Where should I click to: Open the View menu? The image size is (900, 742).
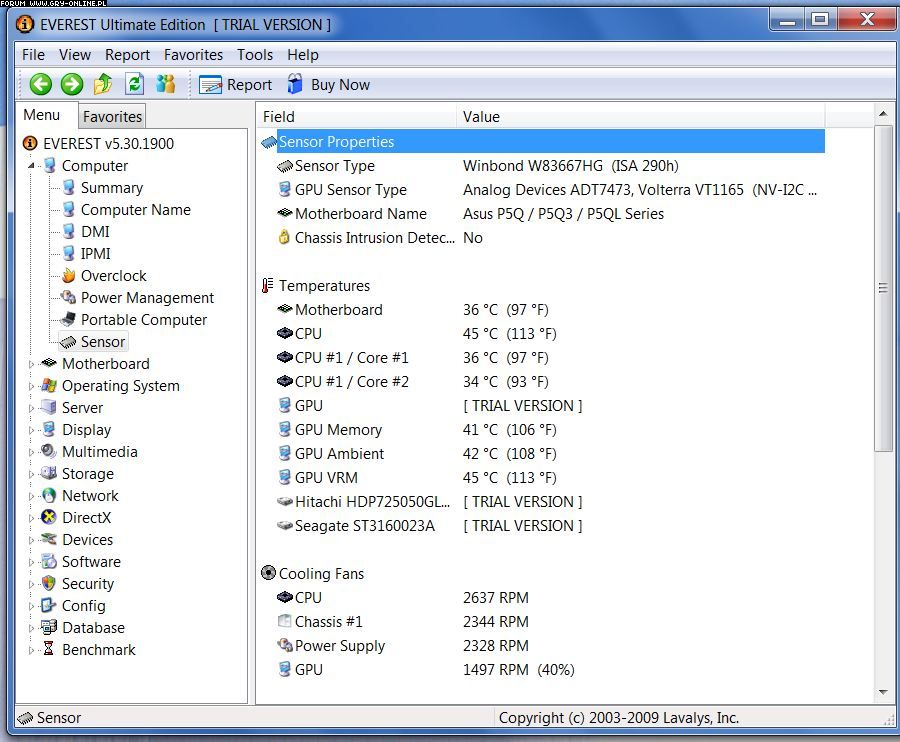coord(75,55)
